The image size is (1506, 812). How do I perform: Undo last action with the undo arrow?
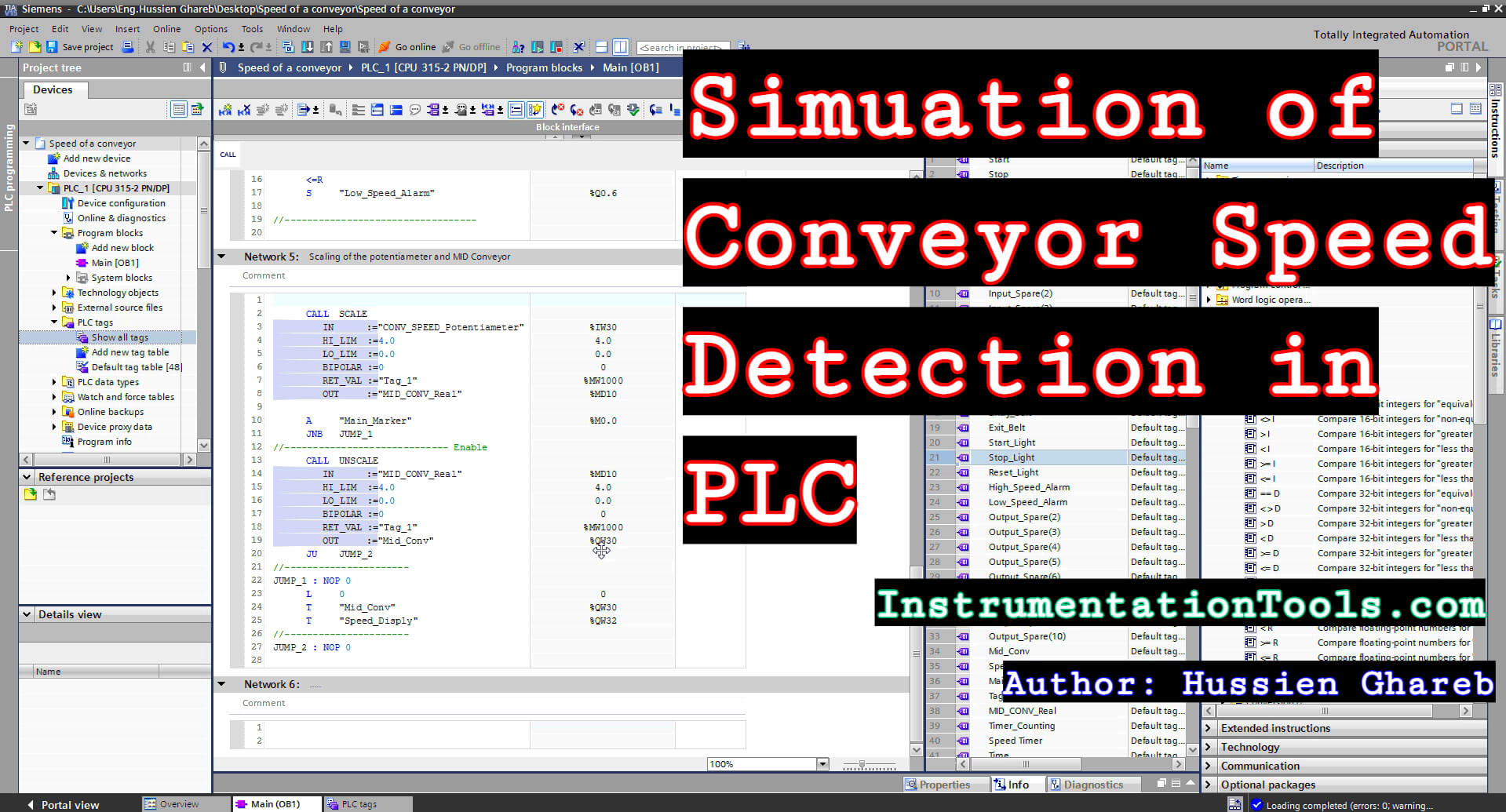228,47
